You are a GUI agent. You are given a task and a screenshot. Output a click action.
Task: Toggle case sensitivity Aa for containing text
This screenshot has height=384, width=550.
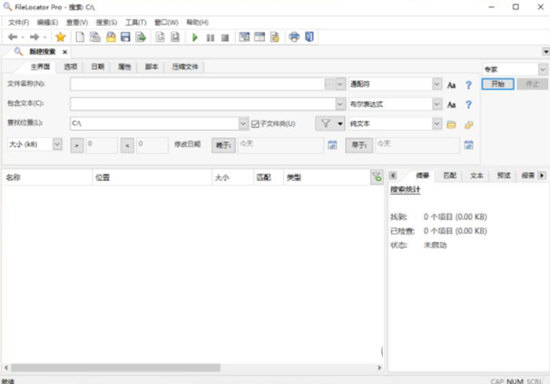tap(451, 105)
